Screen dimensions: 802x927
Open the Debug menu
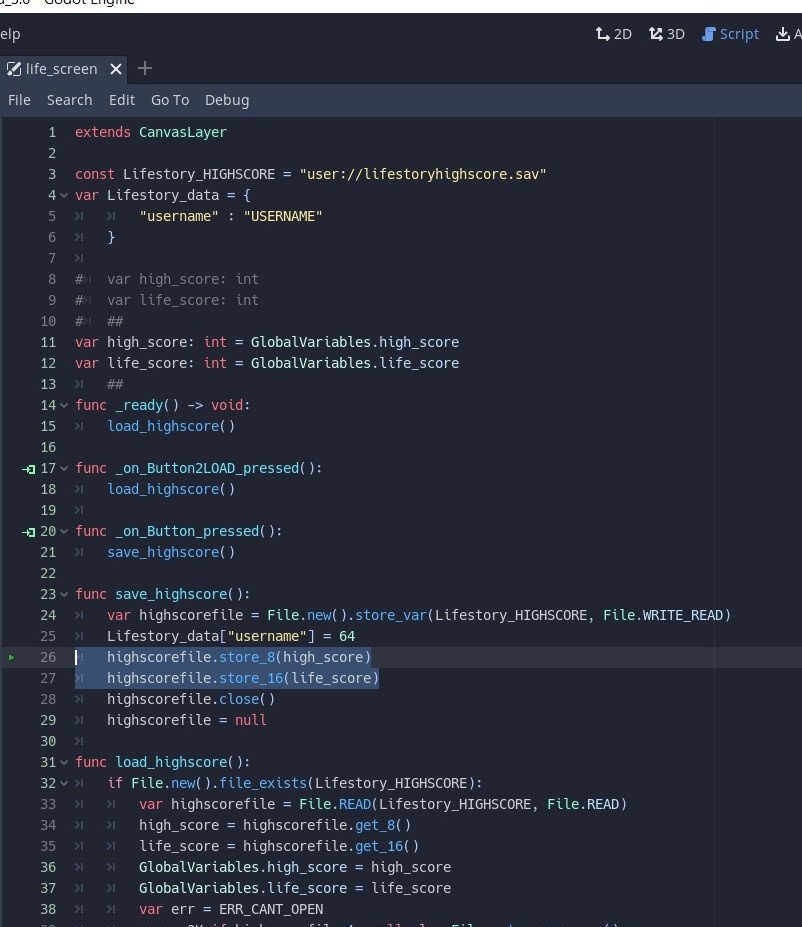click(227, 100)
